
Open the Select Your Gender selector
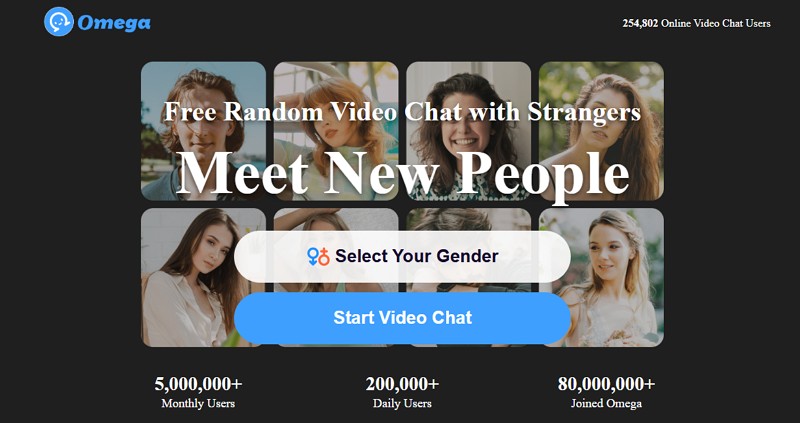402,256
